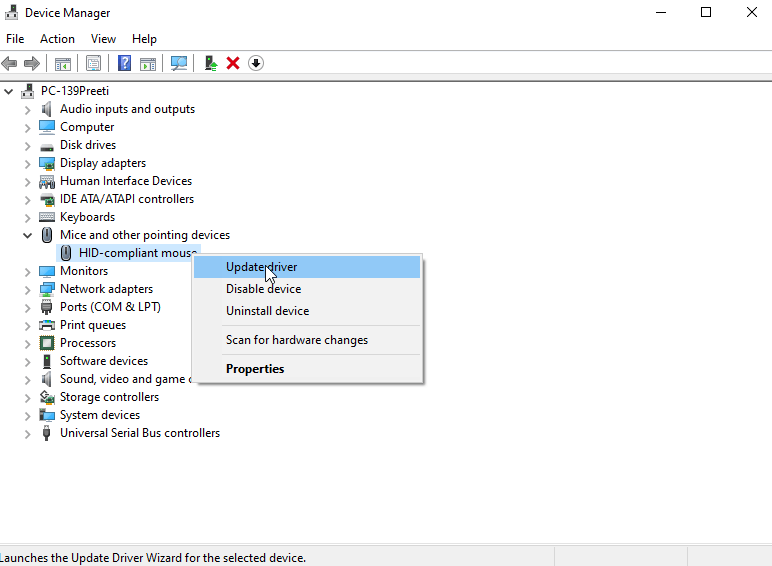
Task: Open the Action menu
Action: [57, 39]
